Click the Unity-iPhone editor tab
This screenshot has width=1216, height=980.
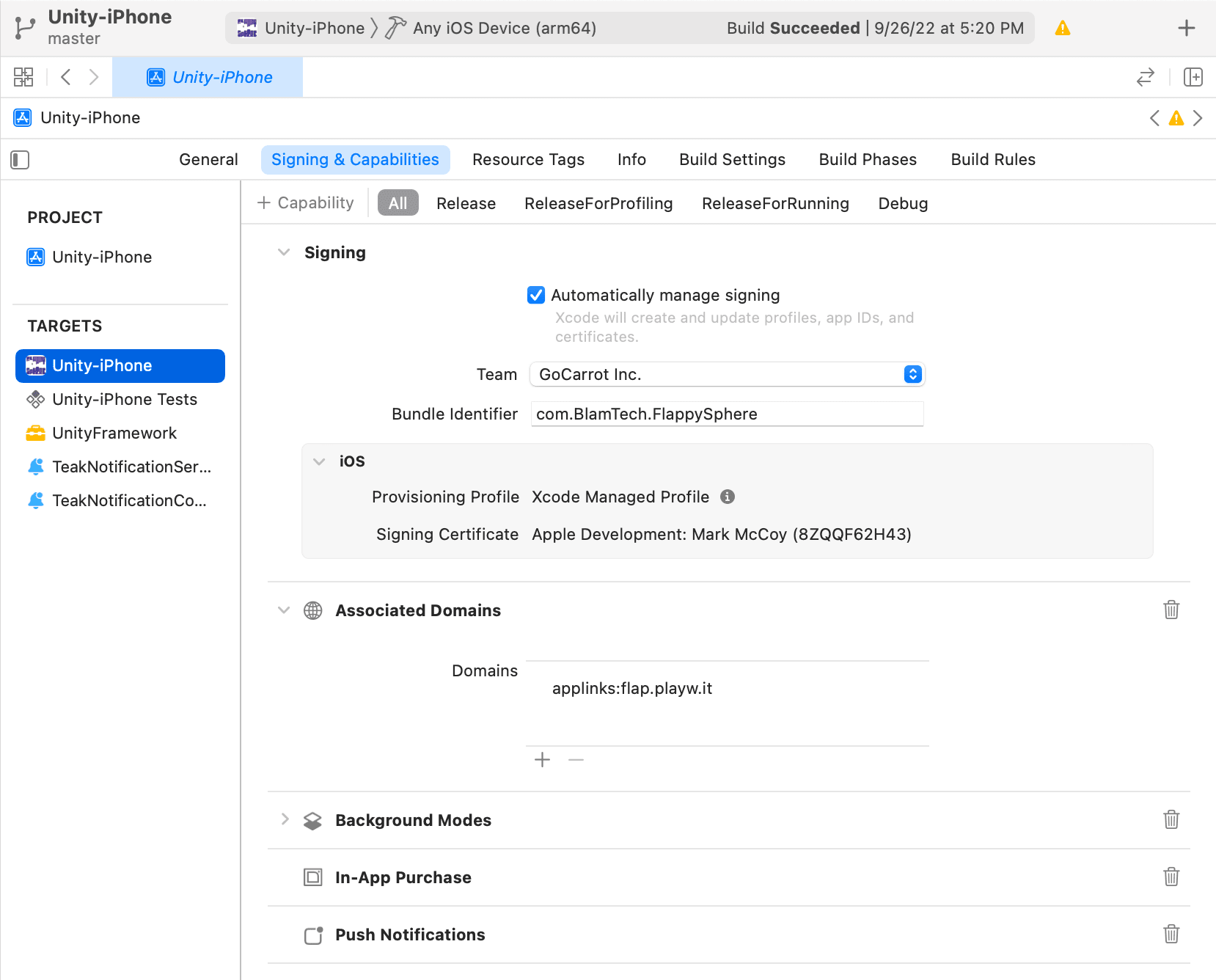[x=208, y=77]
